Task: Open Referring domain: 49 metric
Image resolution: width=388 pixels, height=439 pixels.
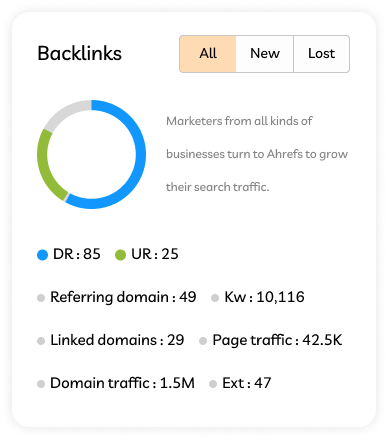Action: tap(123, 297)
